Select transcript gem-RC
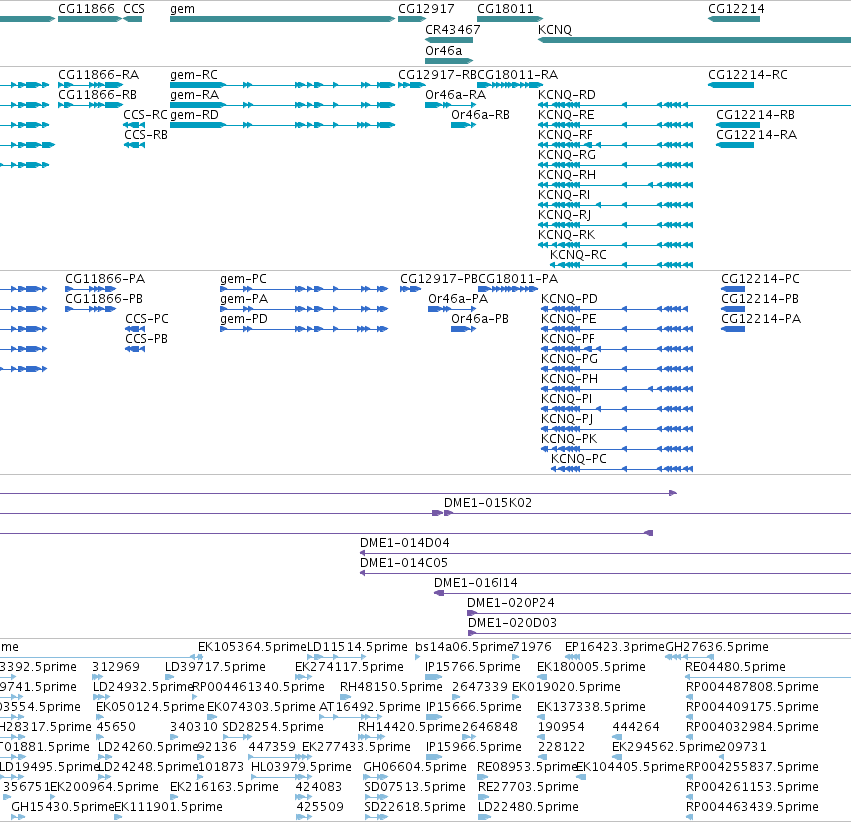This screenshot has width=851, height=822. [x=282, y=85]
